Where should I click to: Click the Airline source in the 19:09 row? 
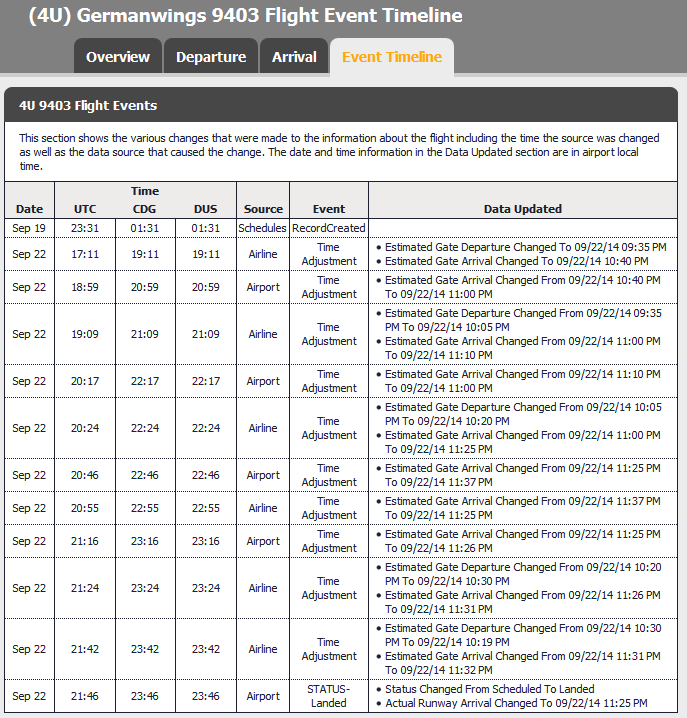click(x=263, y=334)
